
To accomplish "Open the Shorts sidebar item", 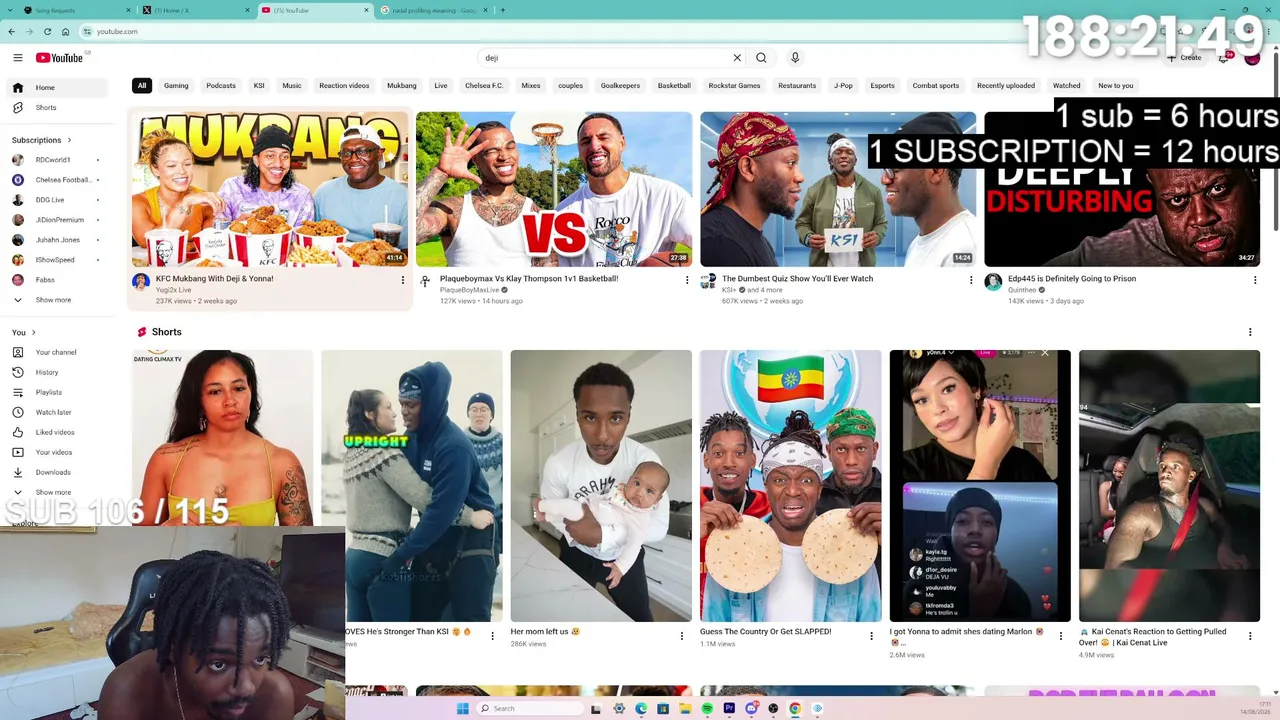I will click(x=57, y=108).
